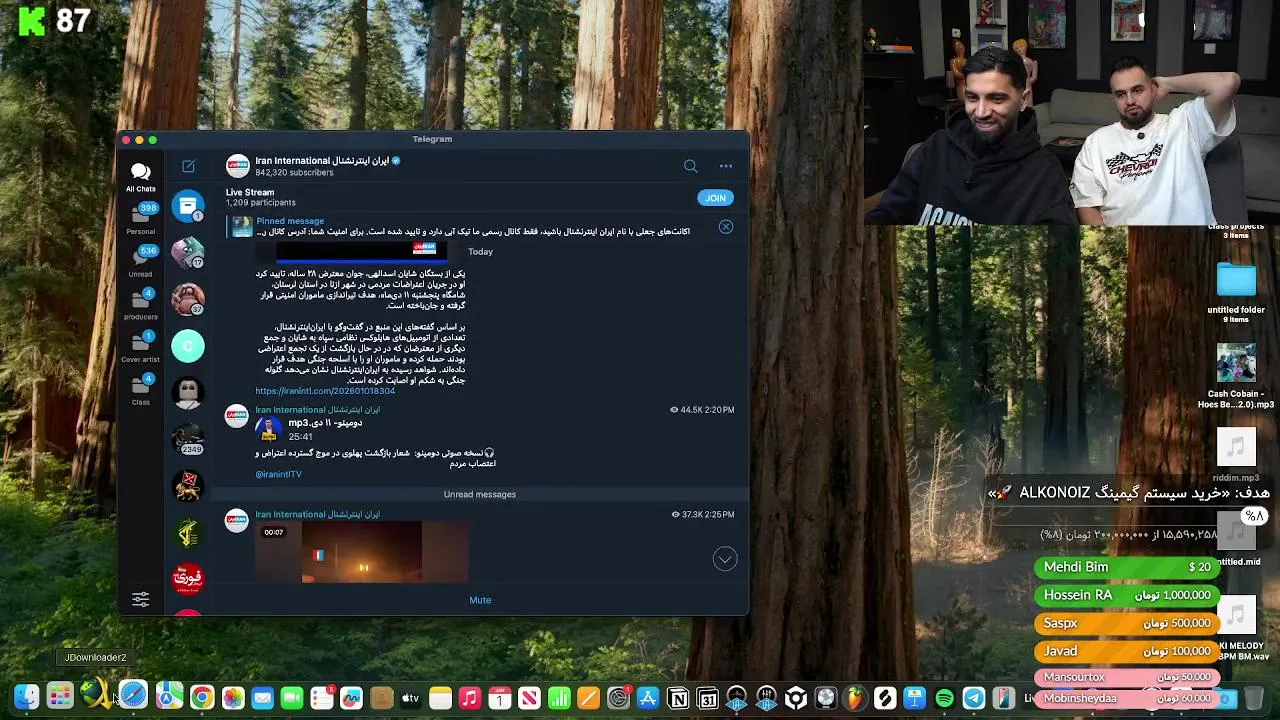Screen dimensions: 1280x720
Task: Launch JDownloader2 from the Dock
Action: point(96,695)
